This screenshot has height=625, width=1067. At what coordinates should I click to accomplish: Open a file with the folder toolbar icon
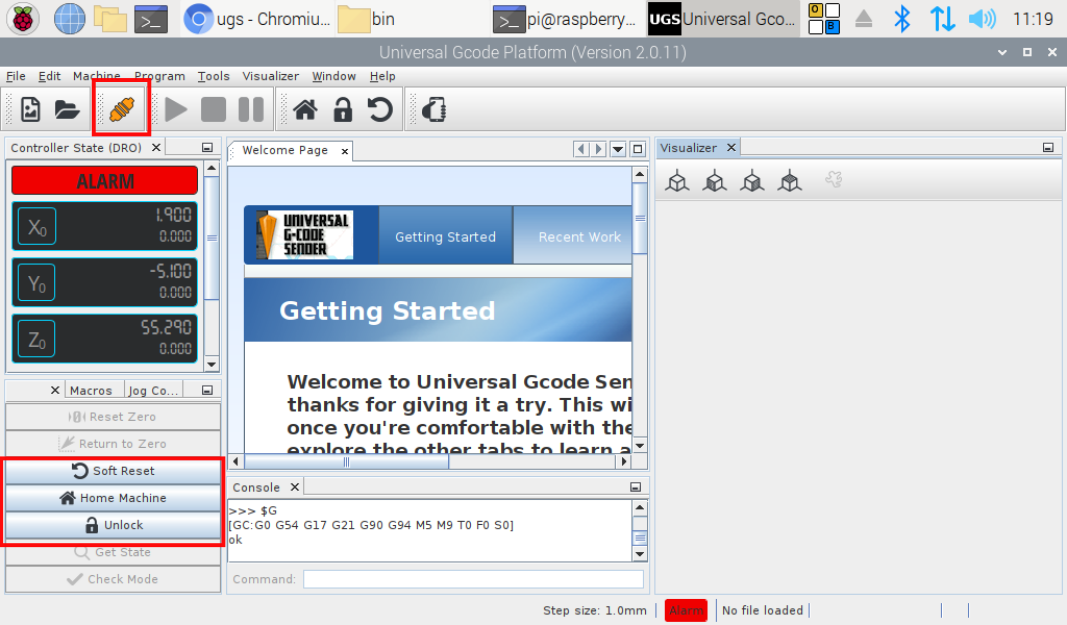point(67,110)
